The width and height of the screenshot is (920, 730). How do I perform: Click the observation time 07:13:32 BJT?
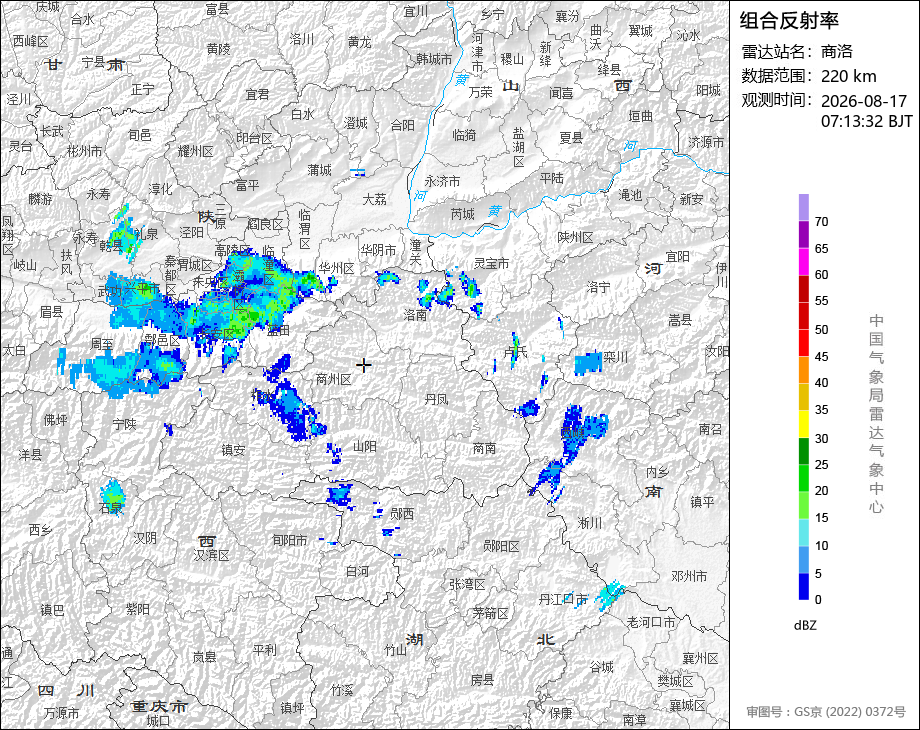click(867, 121)
